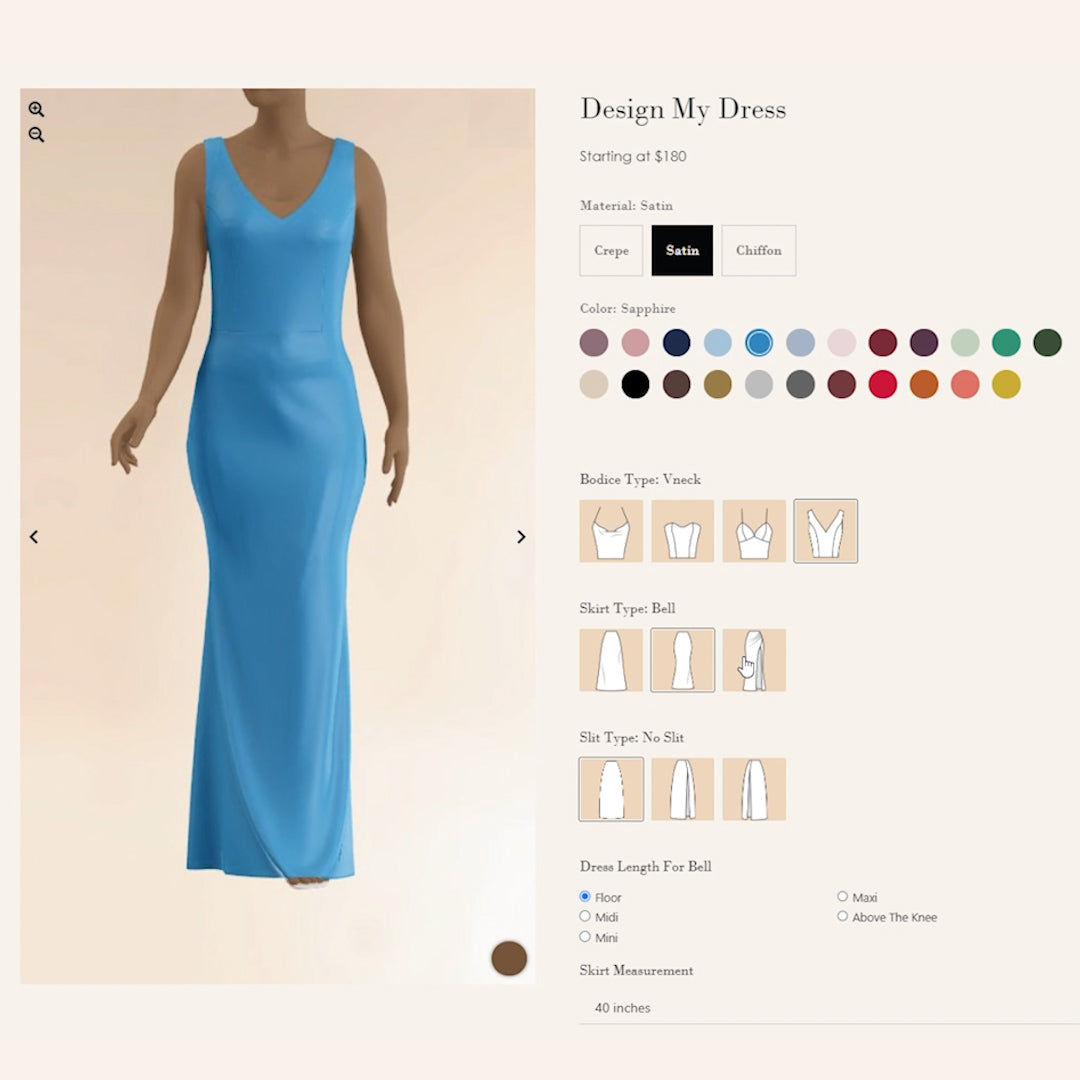The width and height of the screenshot is (1080, 1080).
Task: Select the side slit option icon
Action: pos(754,789)
